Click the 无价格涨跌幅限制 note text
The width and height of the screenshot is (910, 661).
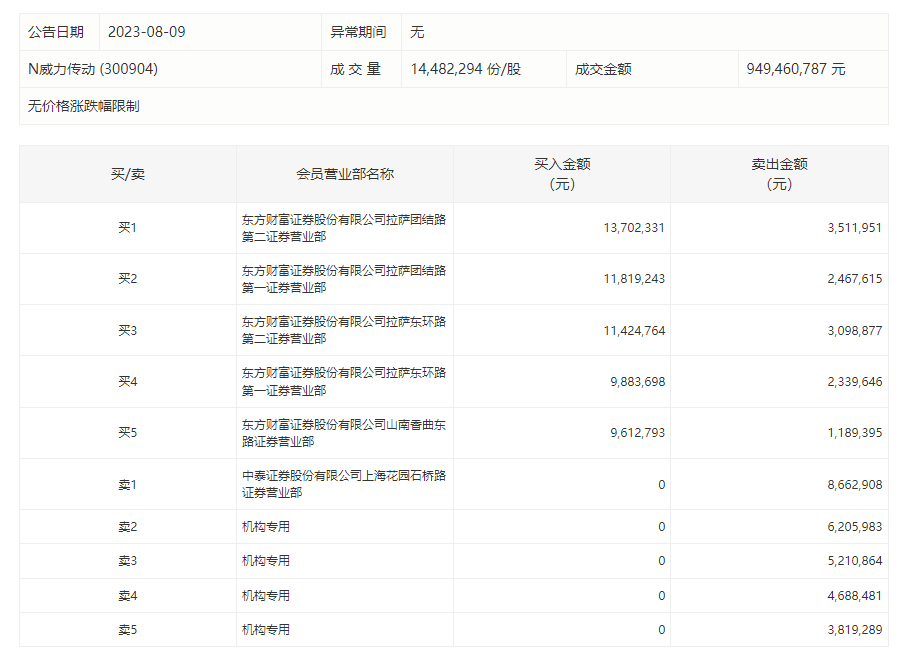click(84, 106)
